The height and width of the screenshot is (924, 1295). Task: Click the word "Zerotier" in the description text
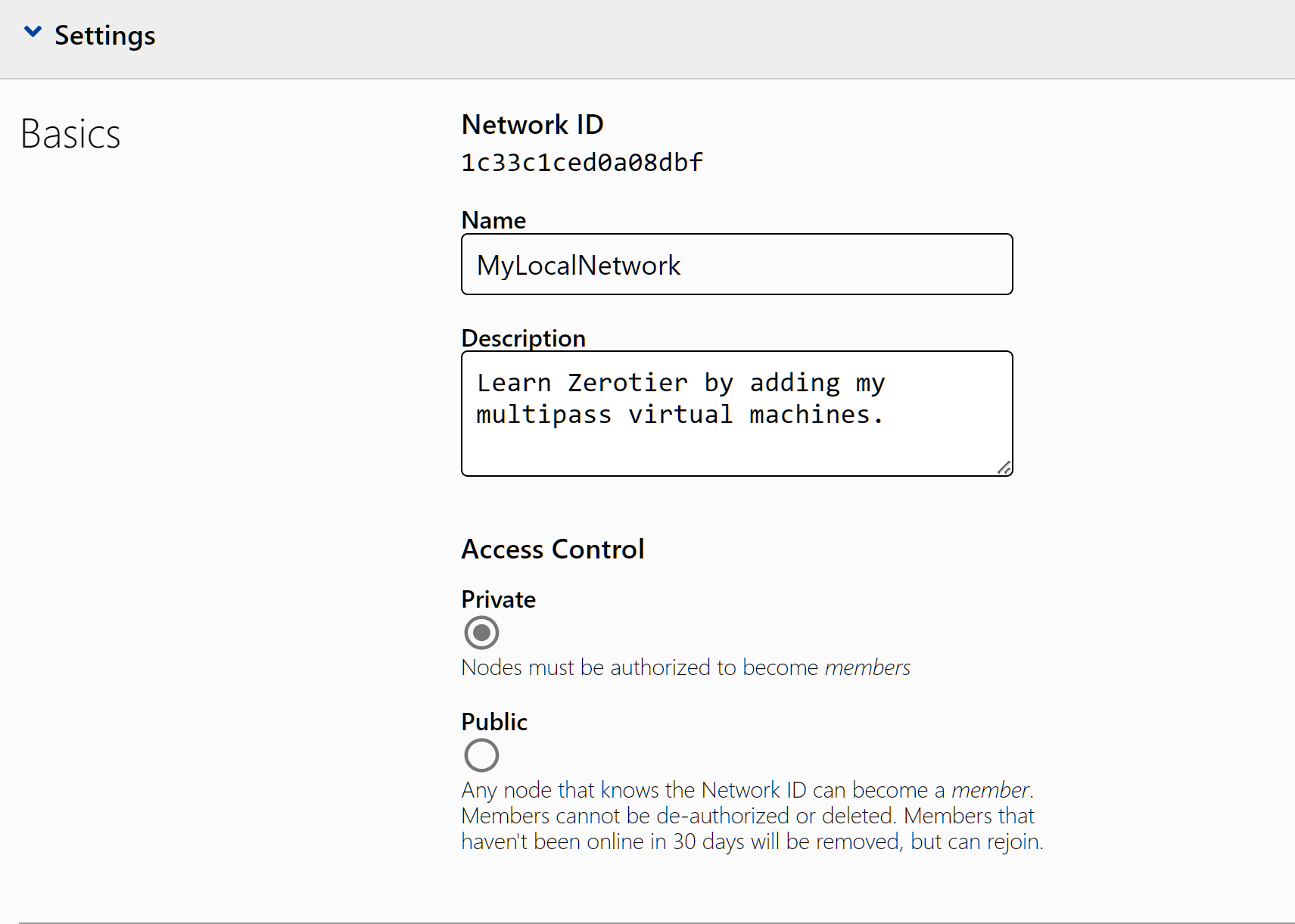click(627, 383)
